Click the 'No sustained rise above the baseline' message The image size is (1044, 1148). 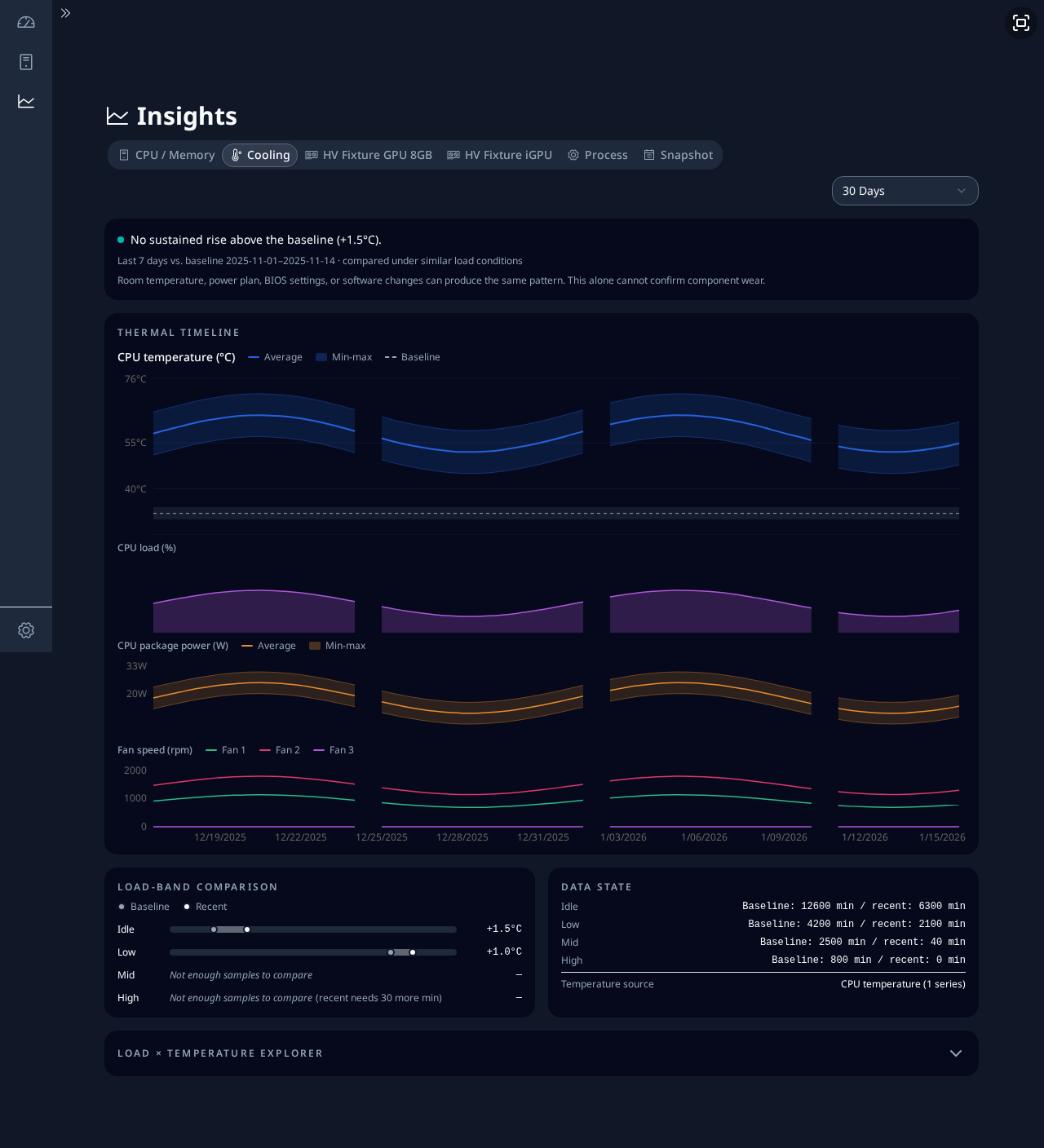(256, 240)
